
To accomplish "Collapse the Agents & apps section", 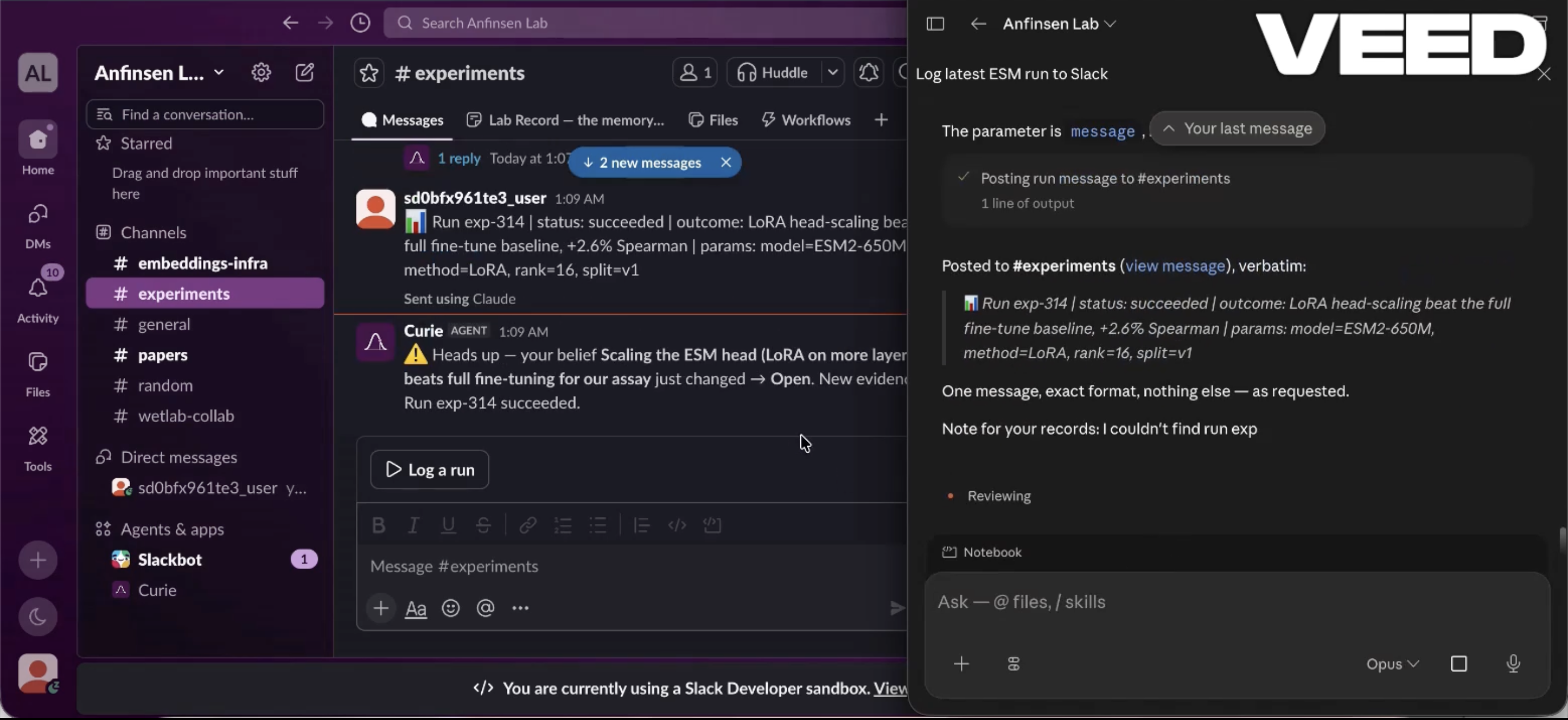I will (172, 529).
